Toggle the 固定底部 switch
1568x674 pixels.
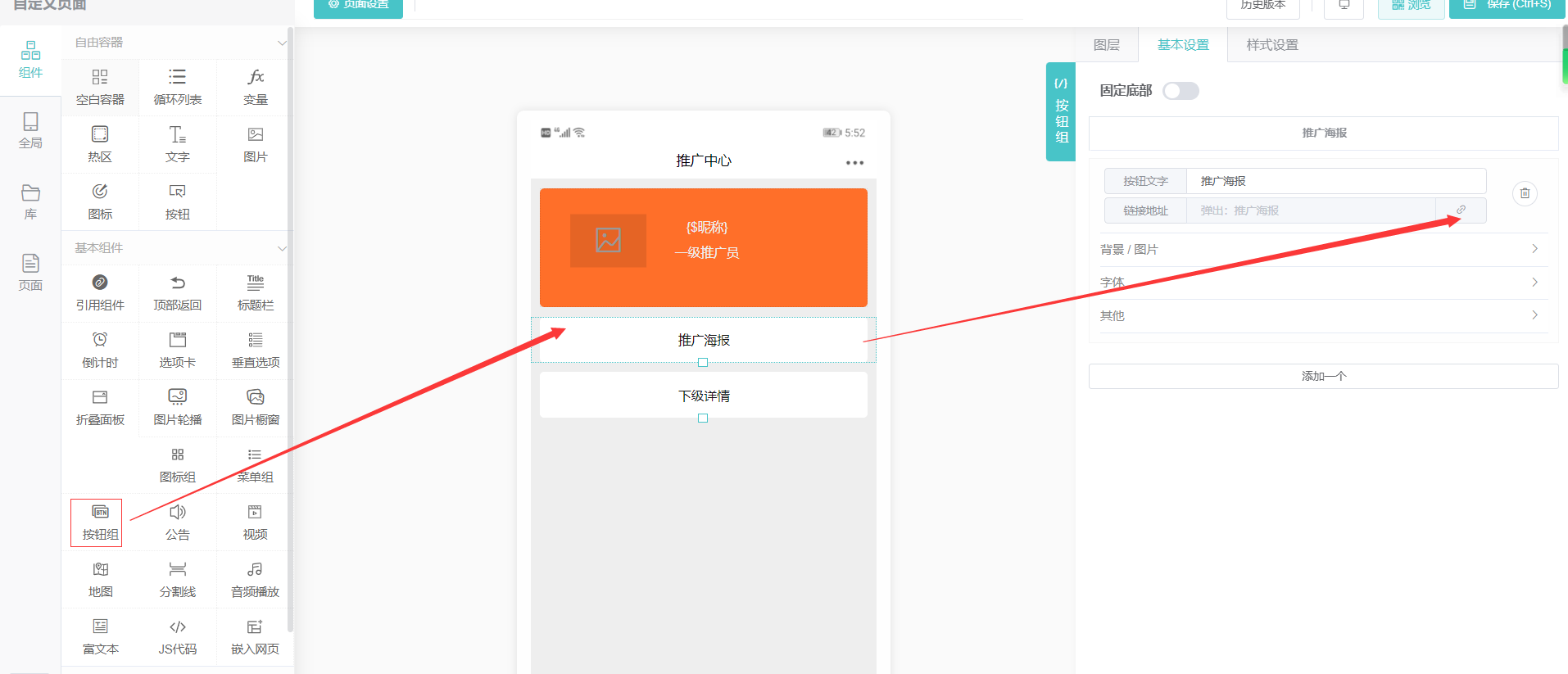(x=1181, y=91)
